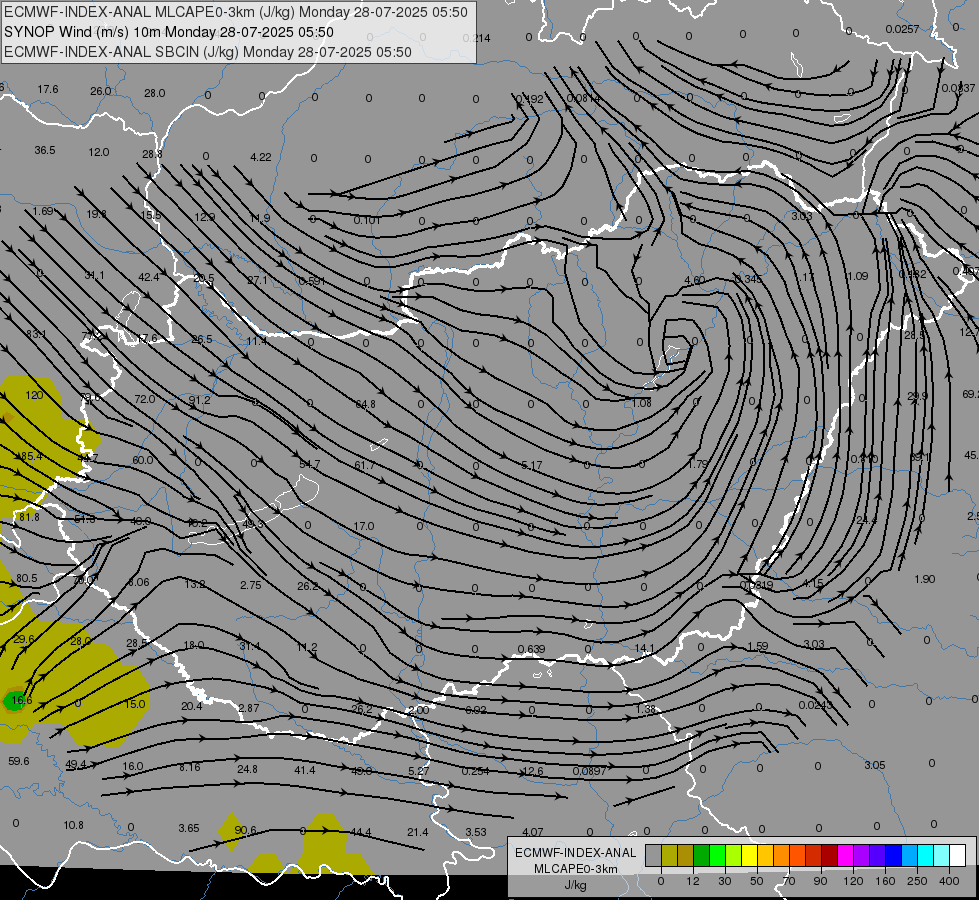Image resolution: width=979 pixels, height=900 pixels.
Task: Select the legend tick label '30'
Action: 725,881
